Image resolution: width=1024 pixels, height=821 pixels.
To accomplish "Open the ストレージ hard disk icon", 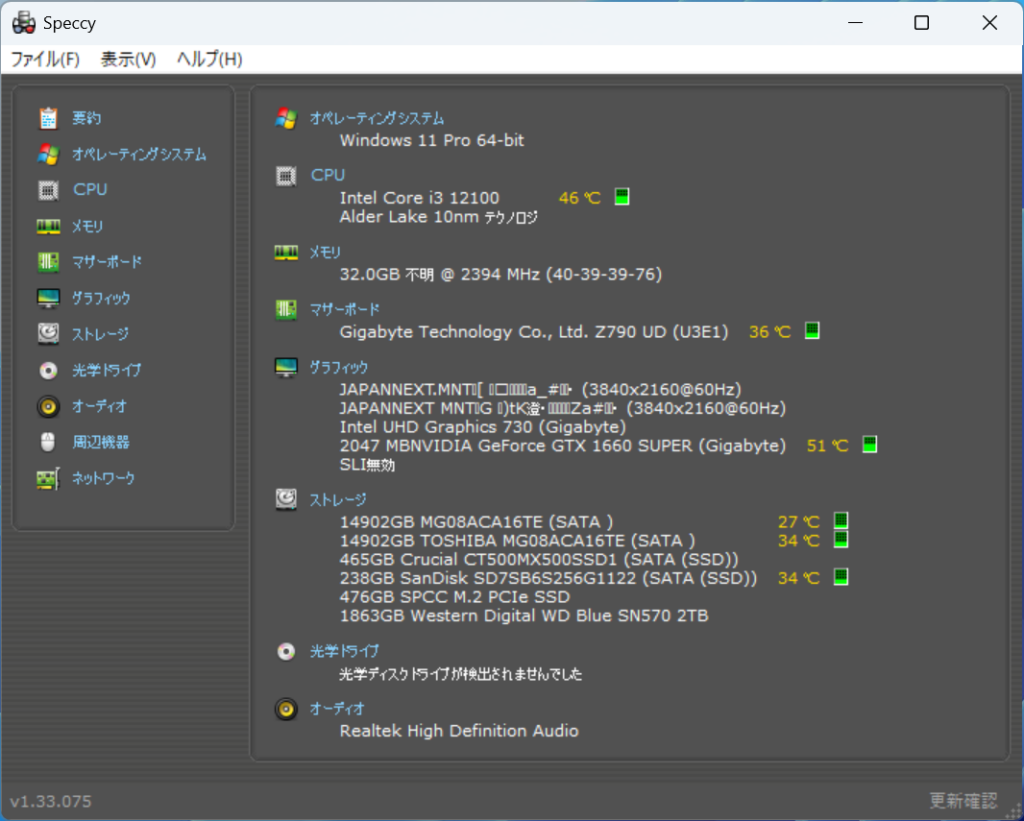I will click(48, 334).
